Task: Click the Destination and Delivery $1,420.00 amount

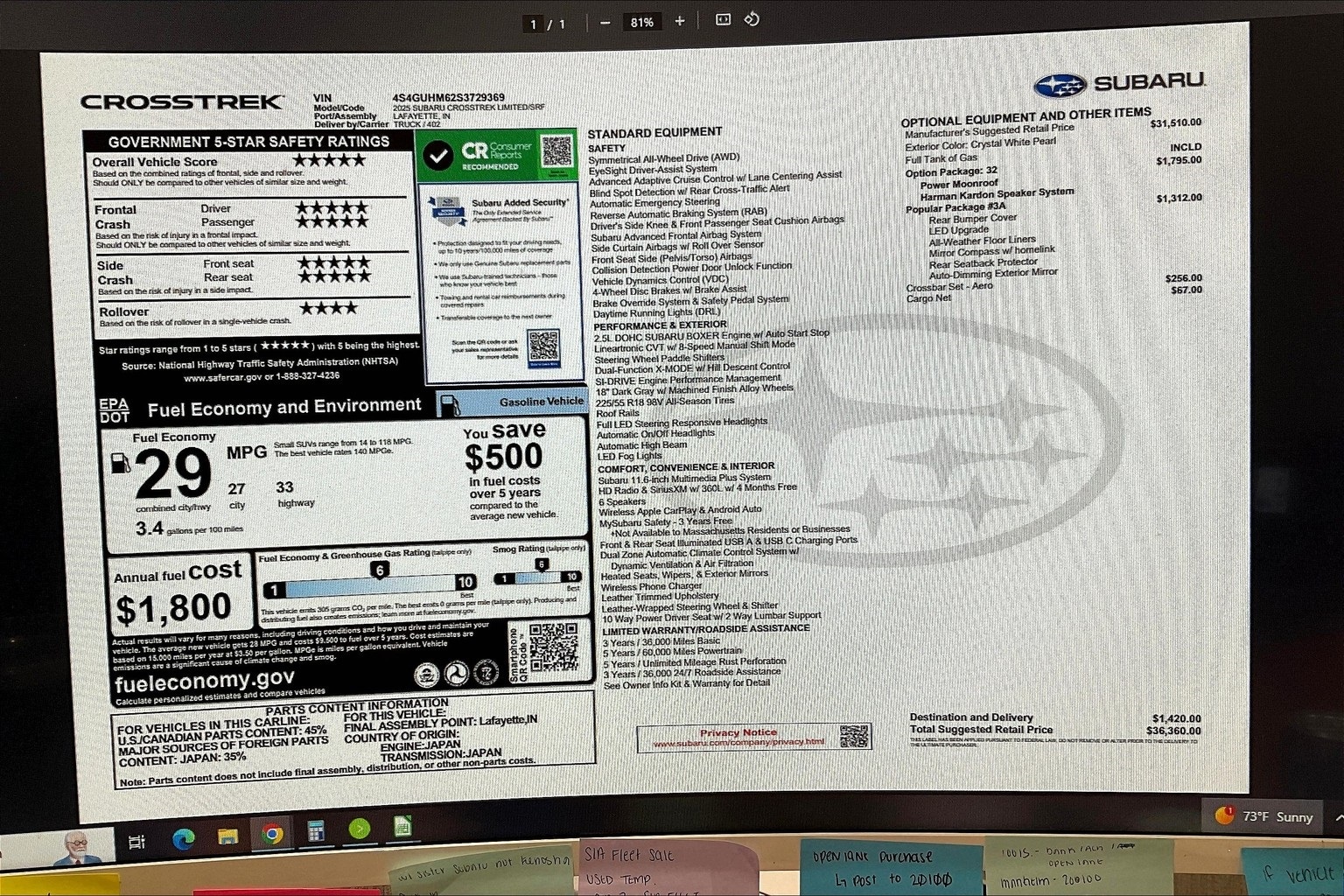Action: coord(1176,719)
